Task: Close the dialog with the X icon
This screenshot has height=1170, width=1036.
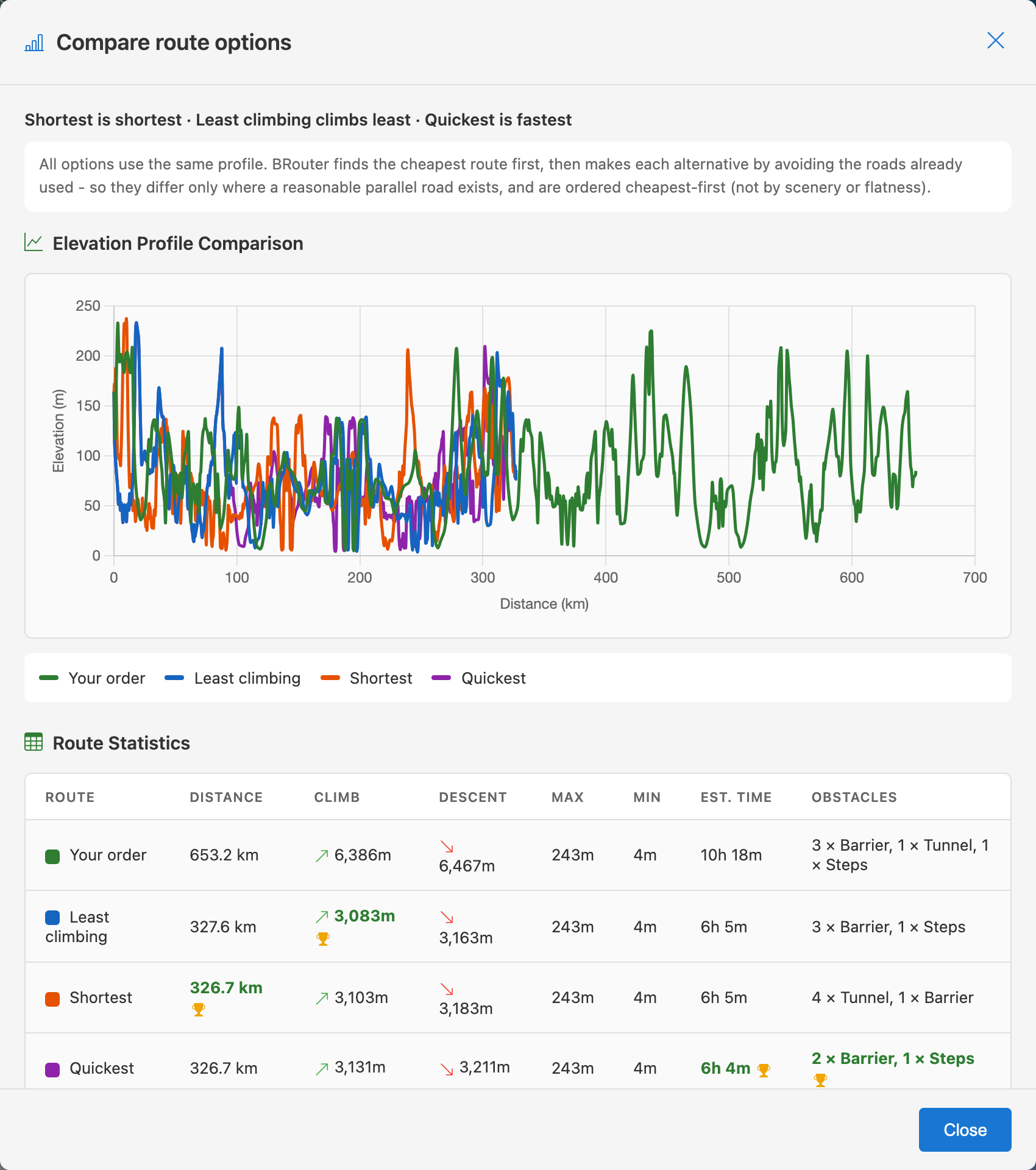Action: (995, 40)
